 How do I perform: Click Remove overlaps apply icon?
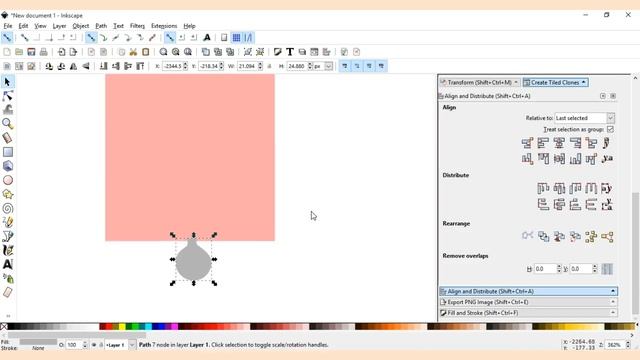(x=607, y=269)
